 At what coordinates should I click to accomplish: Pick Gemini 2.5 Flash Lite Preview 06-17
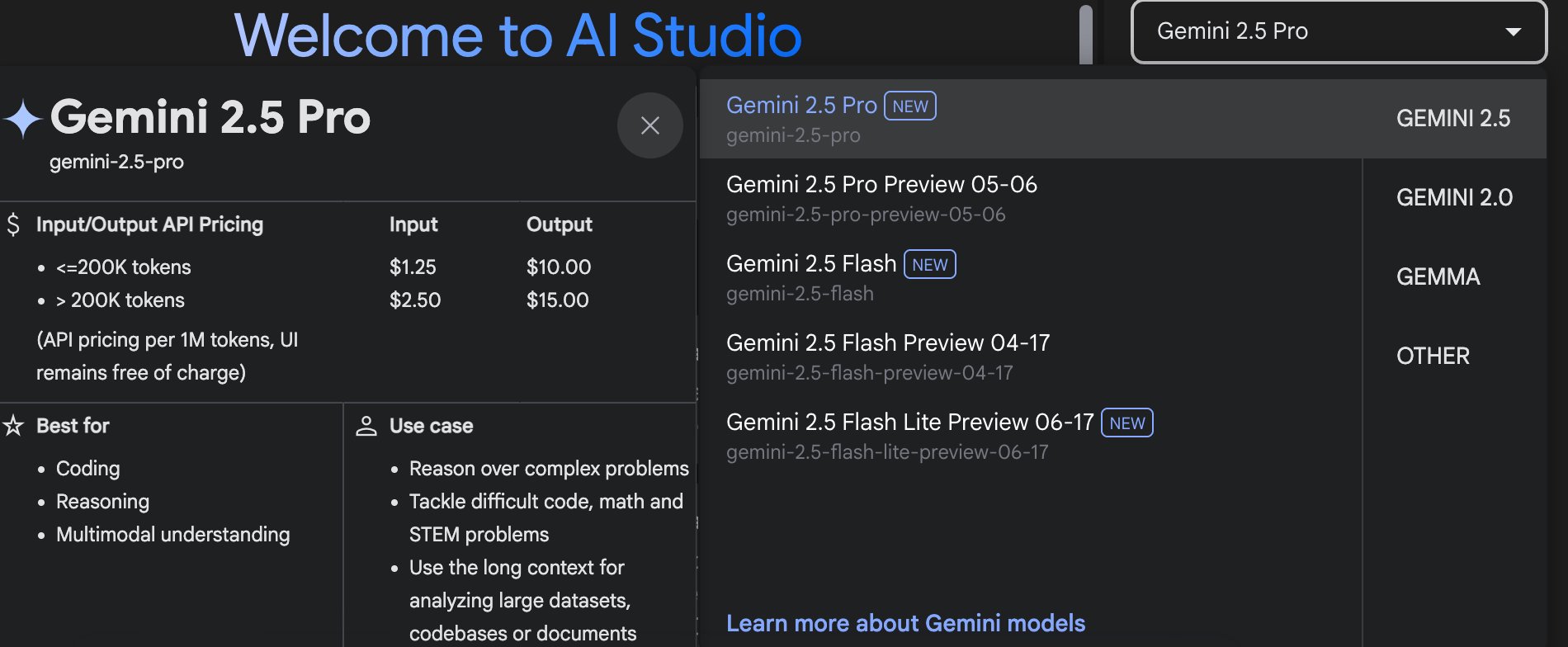pos(1031,436)
